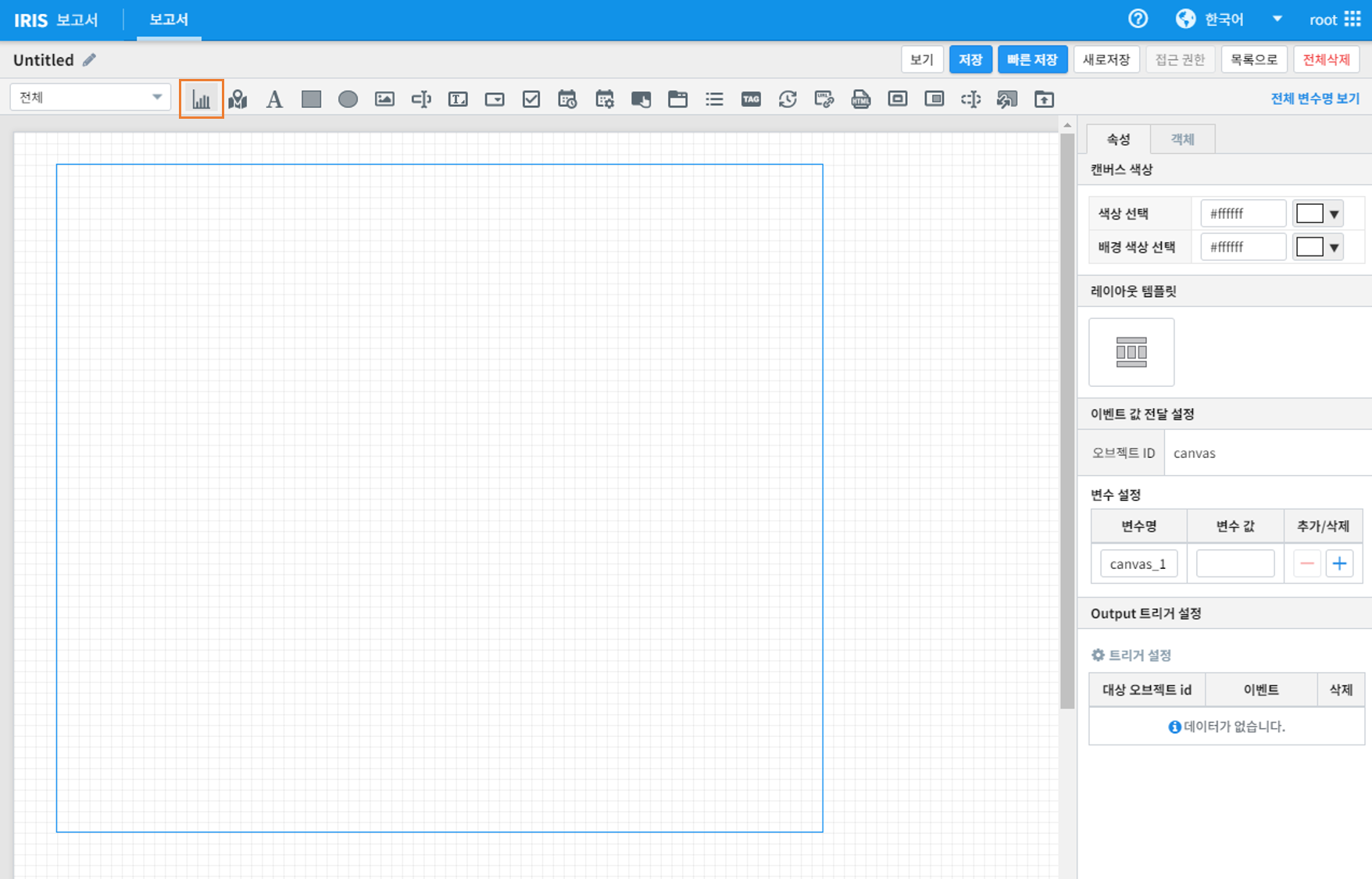Open the 트리거 설정 link

click(1131, 655)
